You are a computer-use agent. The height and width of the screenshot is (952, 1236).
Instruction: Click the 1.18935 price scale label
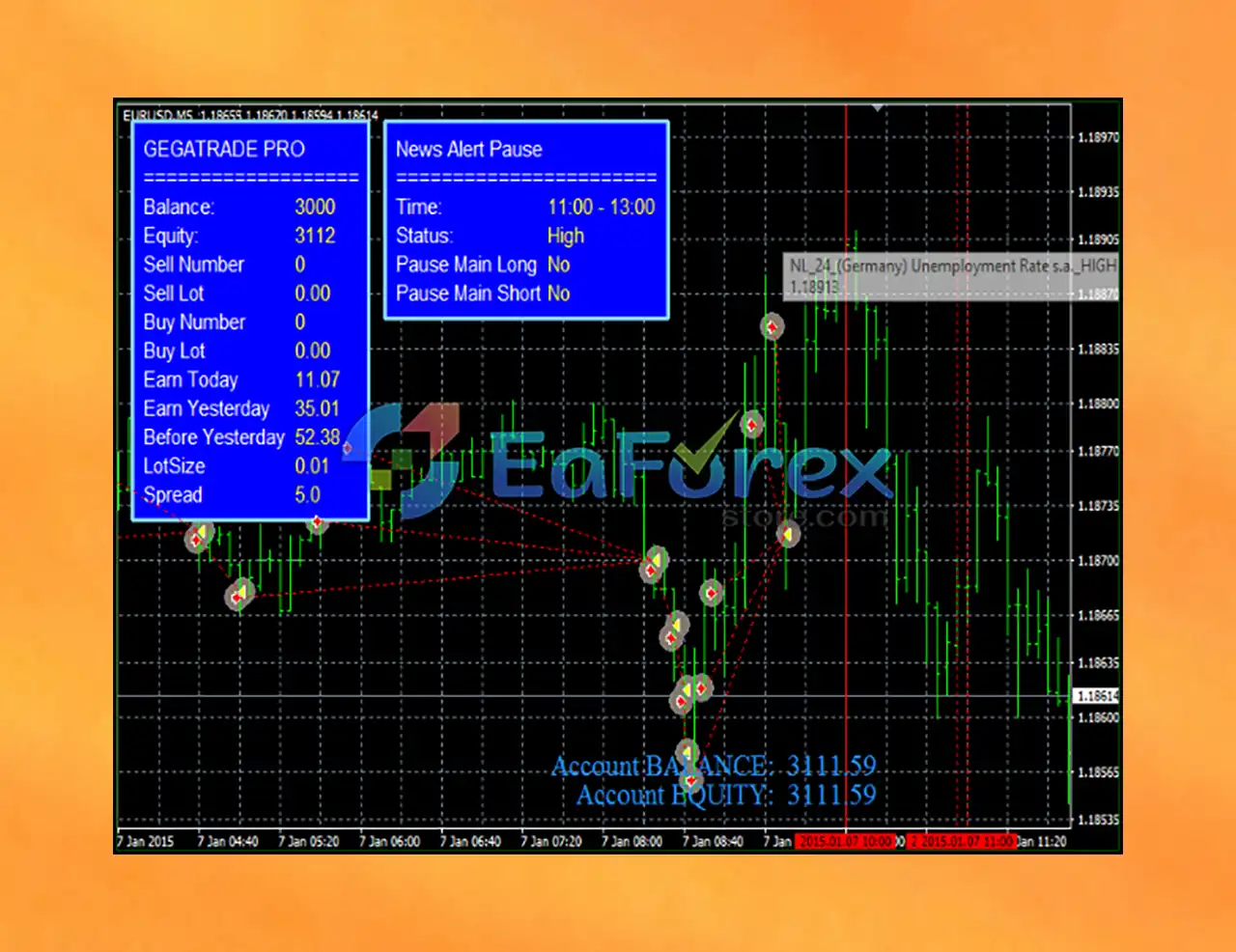1098,192
